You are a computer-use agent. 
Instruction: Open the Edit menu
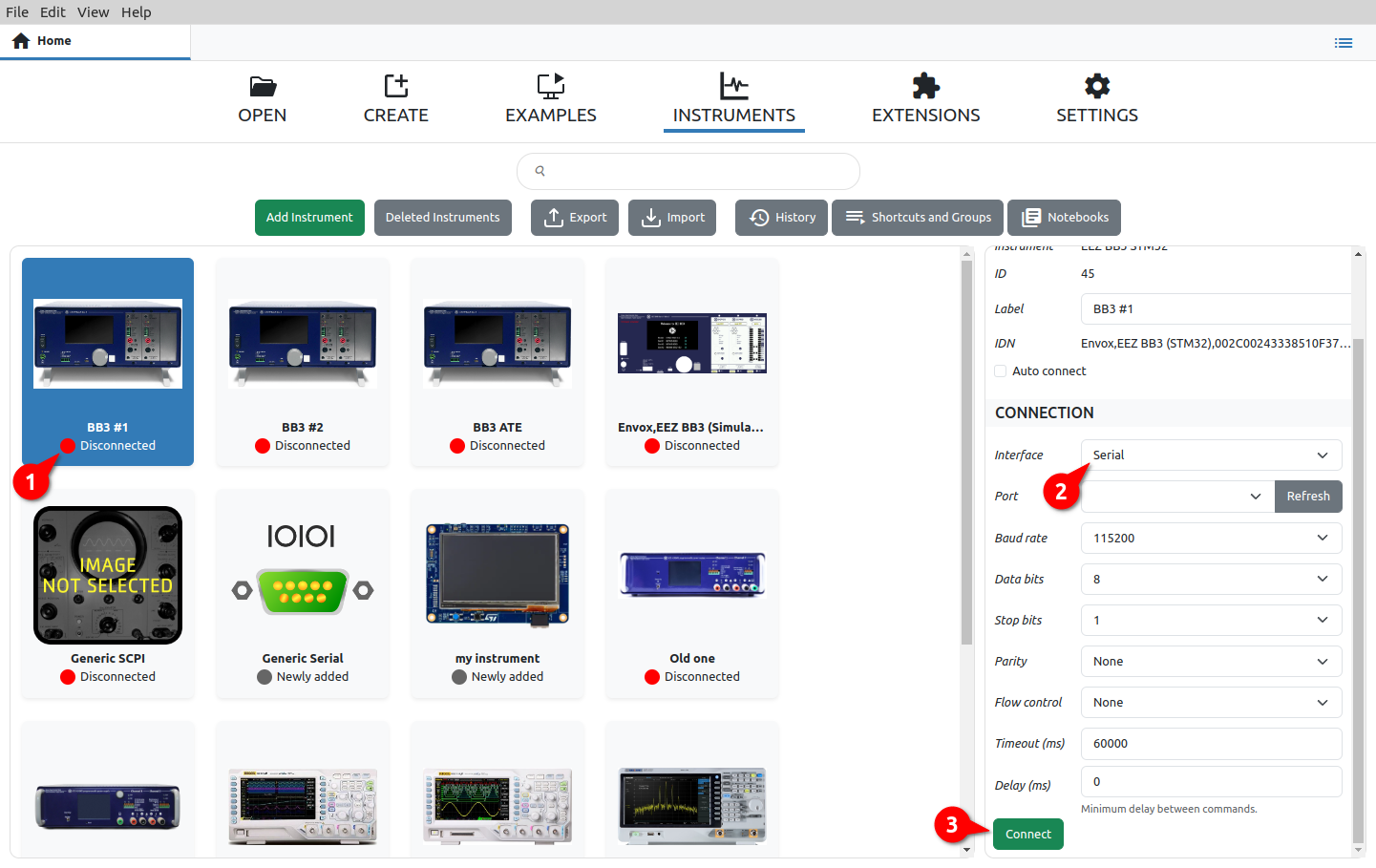53,12
